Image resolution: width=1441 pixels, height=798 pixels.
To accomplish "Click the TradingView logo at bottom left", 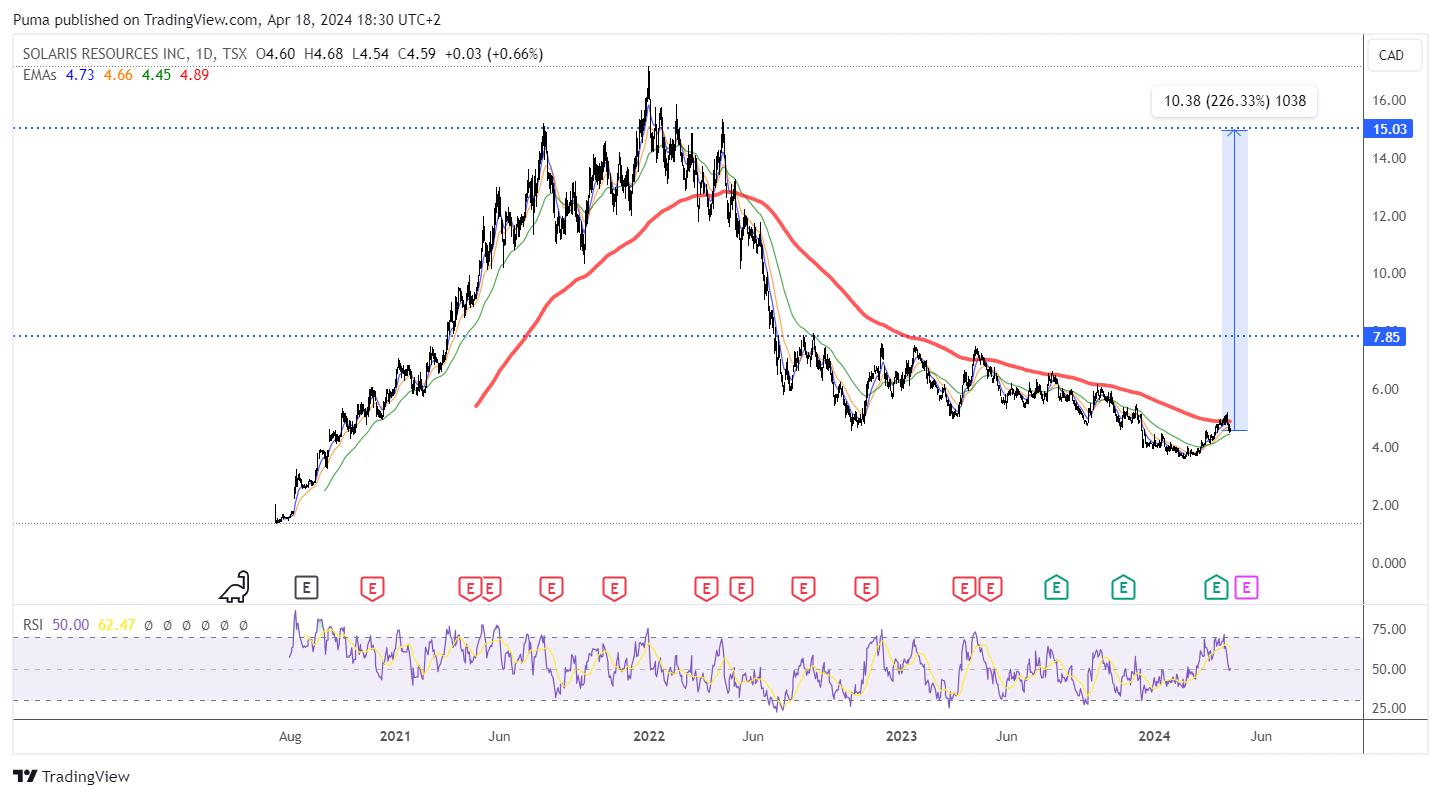I will pos(71,776).
